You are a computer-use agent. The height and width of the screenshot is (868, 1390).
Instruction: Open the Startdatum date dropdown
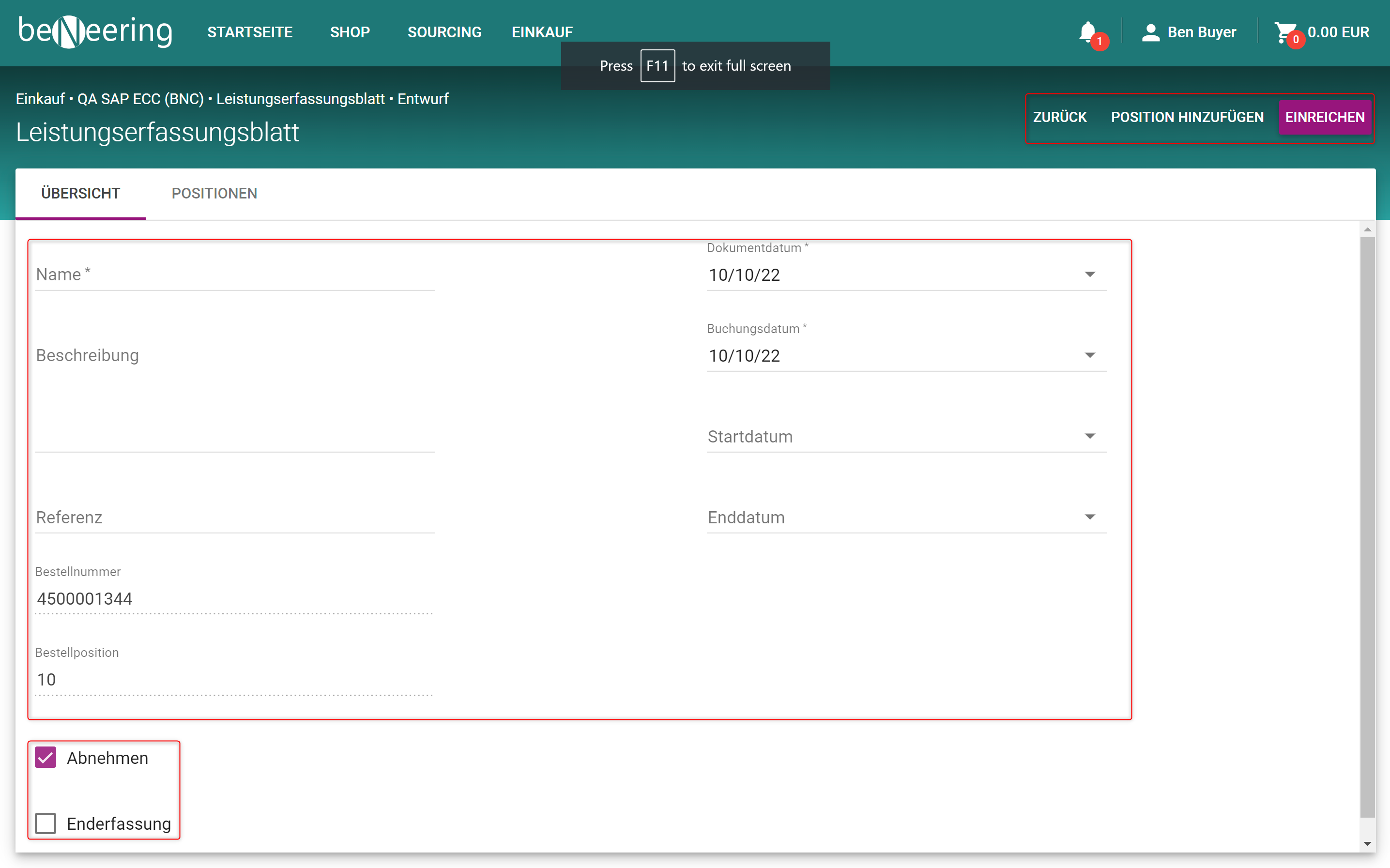pos(1089,436)
